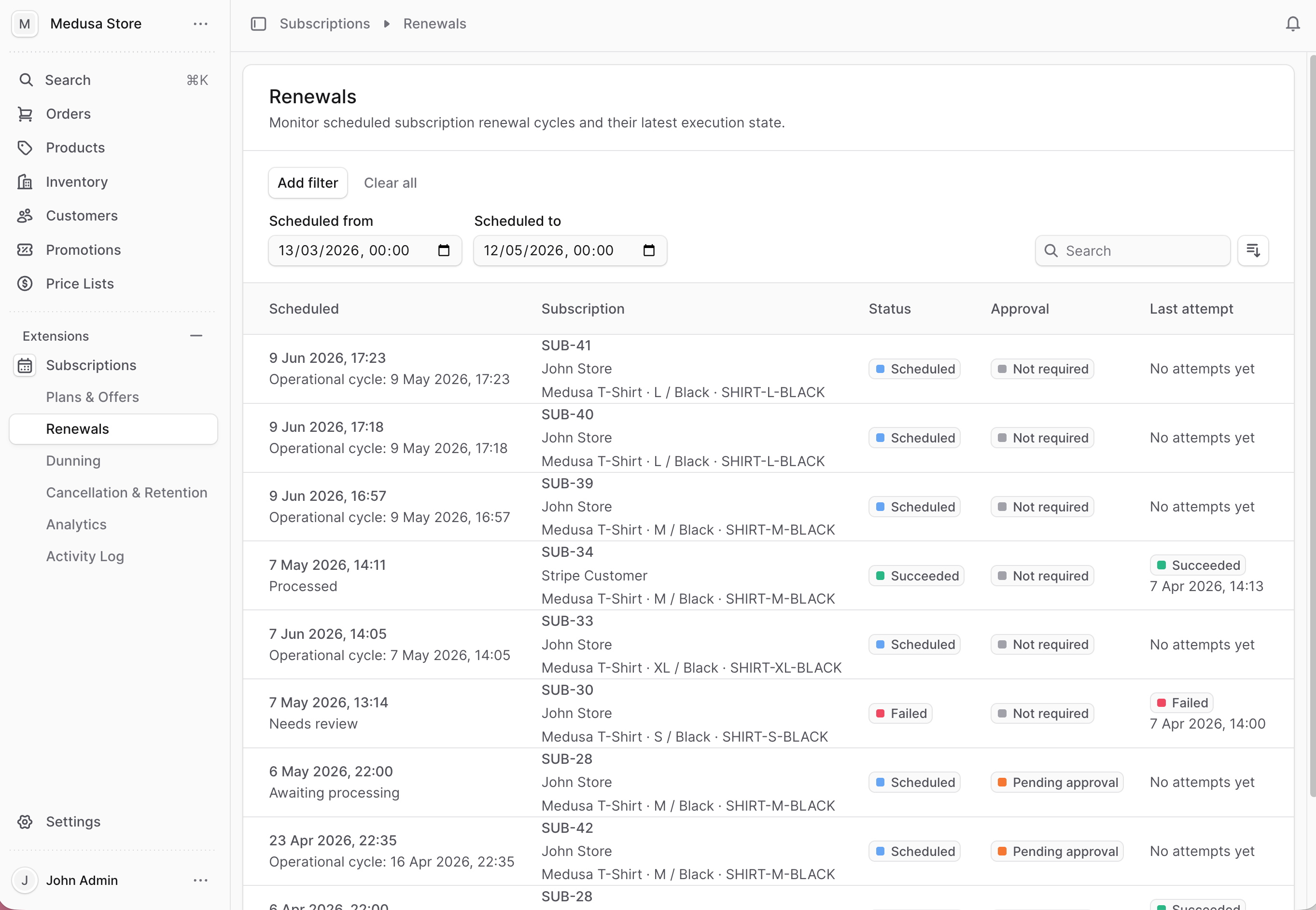The image size is (1316, 910).
Task: Click Add filter button
Action: tap(308, 183)
